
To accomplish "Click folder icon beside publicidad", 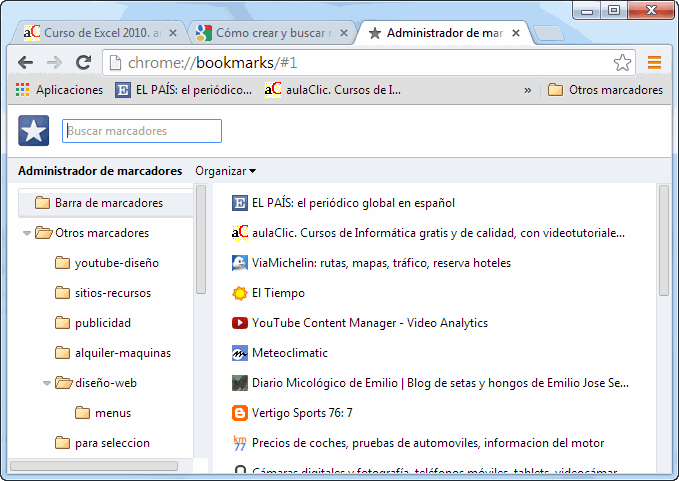I will (x=62, y=323).
